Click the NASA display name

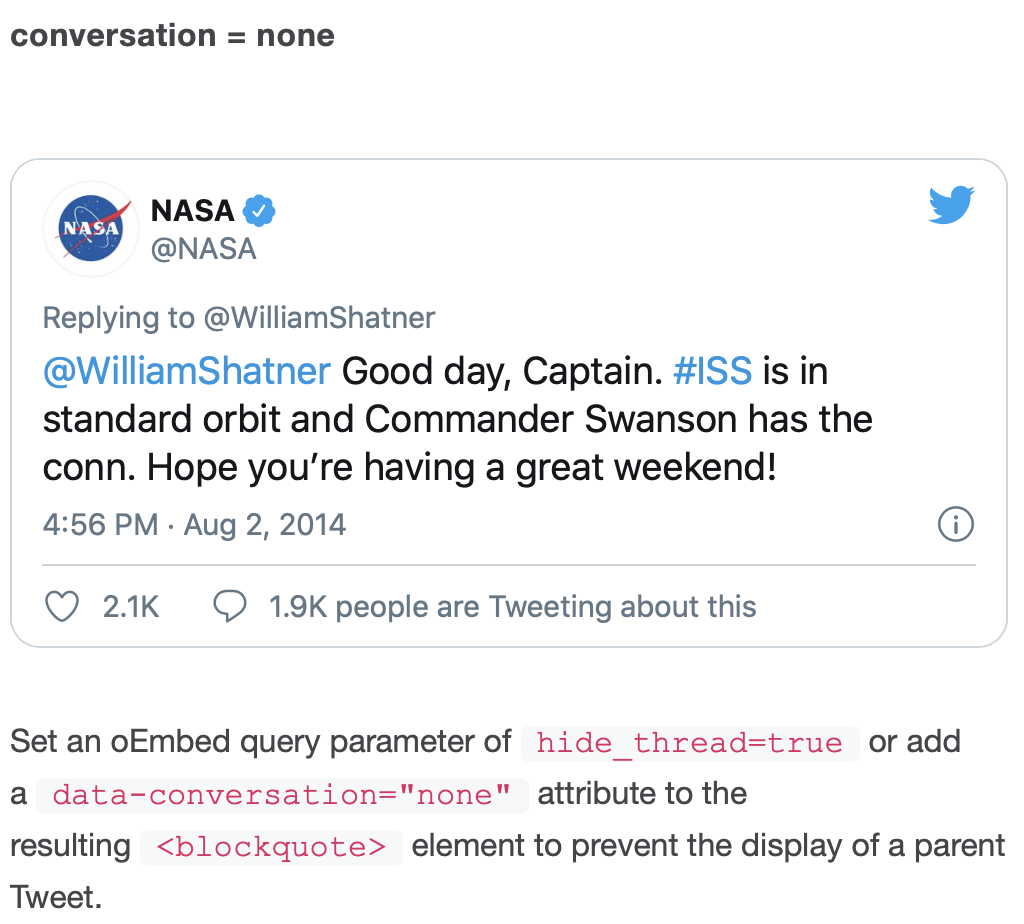193,211
